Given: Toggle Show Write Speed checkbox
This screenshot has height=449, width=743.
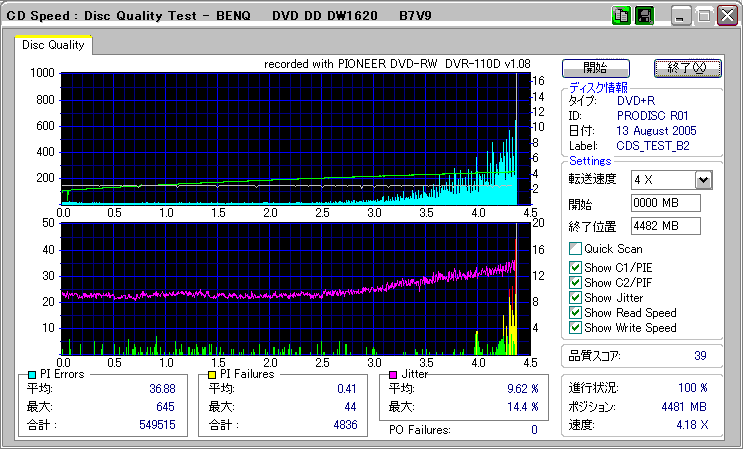Looking at the screenshot, I should [575, 328].
